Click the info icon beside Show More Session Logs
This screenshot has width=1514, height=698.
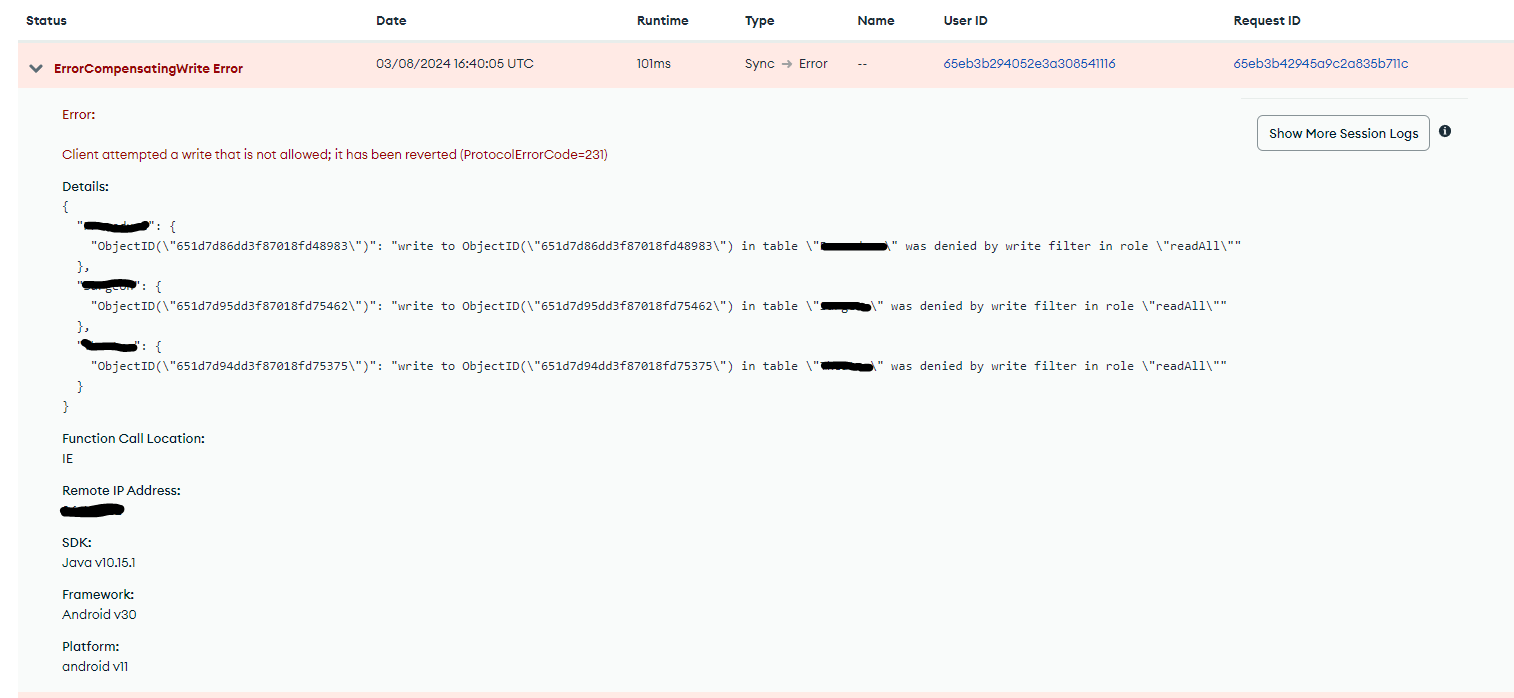(x=1444, y=132)
